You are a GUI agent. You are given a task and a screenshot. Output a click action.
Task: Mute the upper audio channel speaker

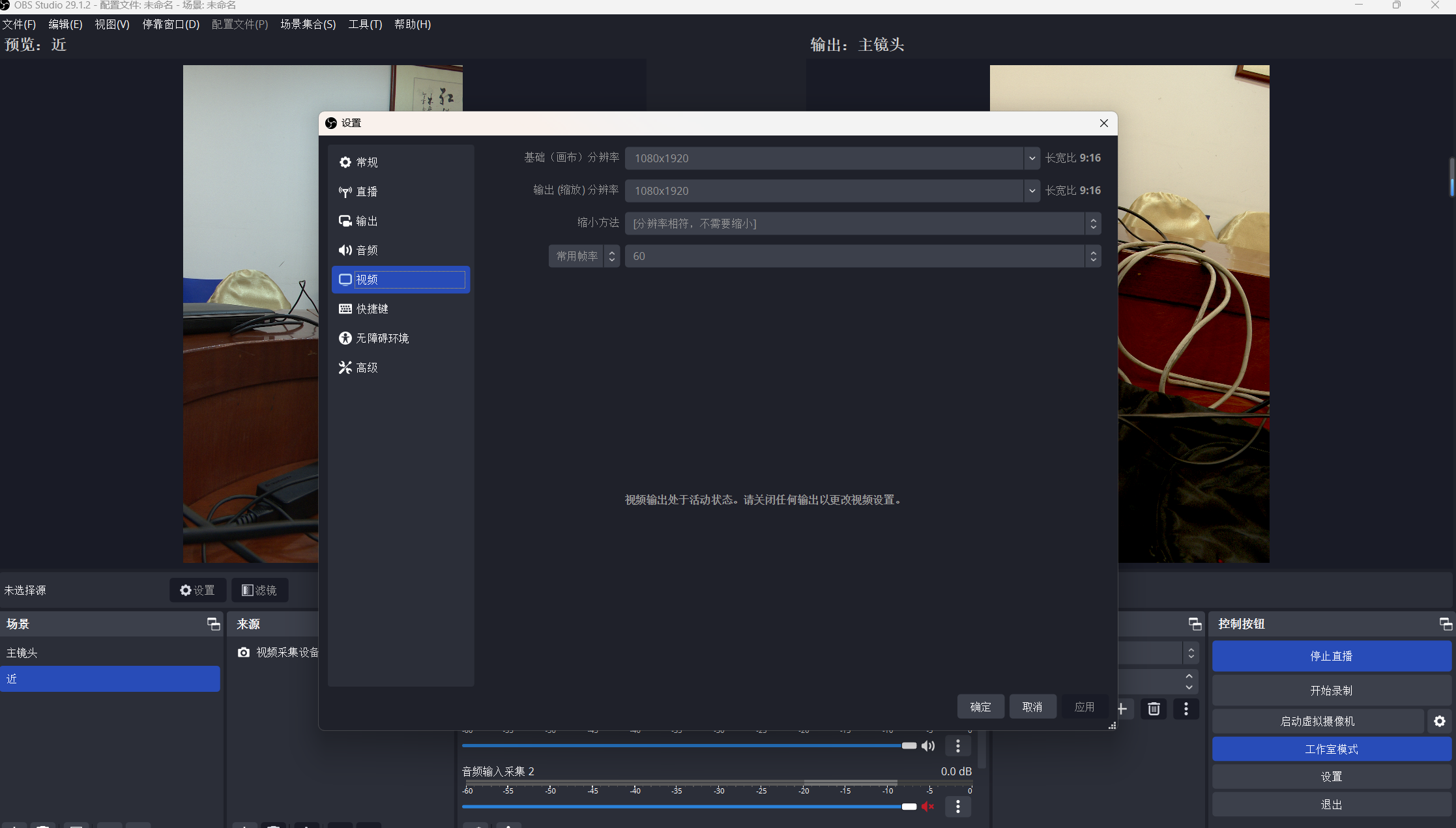coord(928,746)
